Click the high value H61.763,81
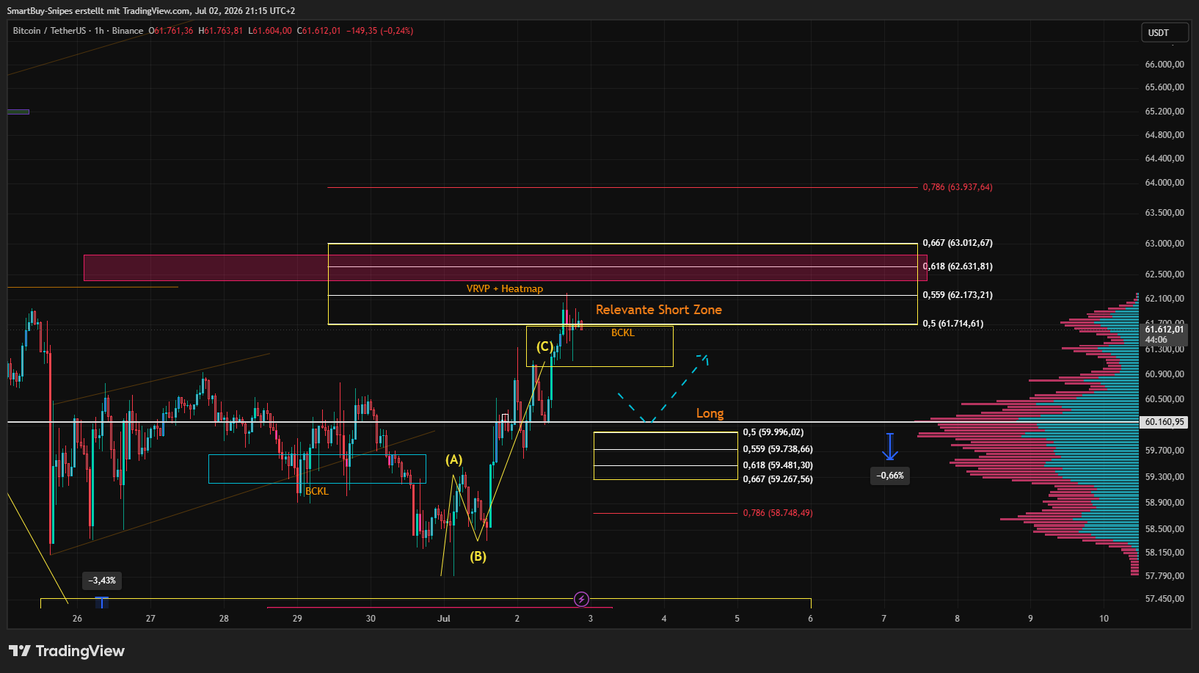The image size is (1199, 673). [x=220, y=31]
